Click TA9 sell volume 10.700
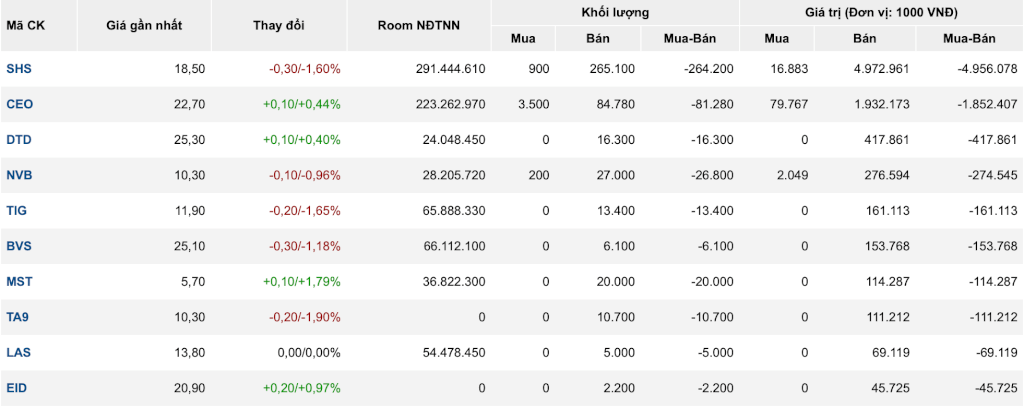Viewport: 1024px width, 408px height. tap(617, 317)
